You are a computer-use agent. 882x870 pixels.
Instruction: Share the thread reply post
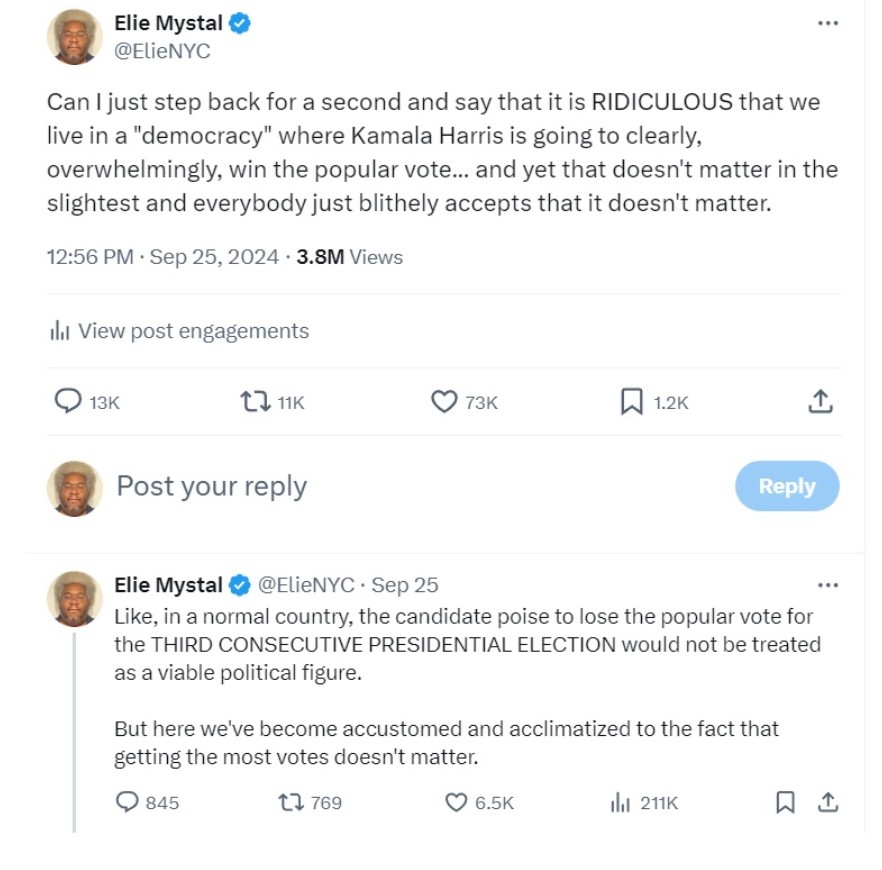coord(827,802)
